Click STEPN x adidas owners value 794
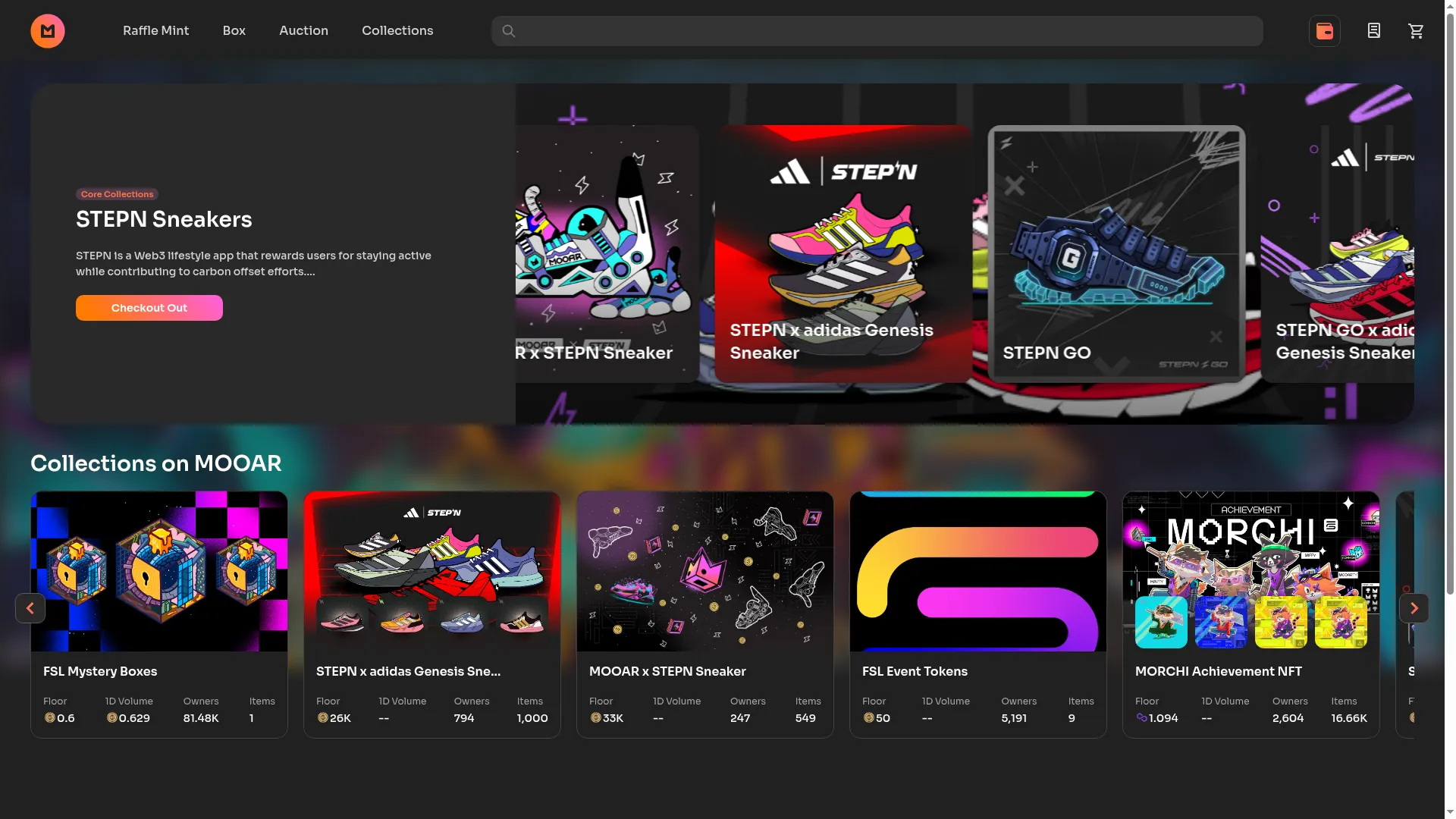Screen dimensions: 1456x819 tap(464, 718)
